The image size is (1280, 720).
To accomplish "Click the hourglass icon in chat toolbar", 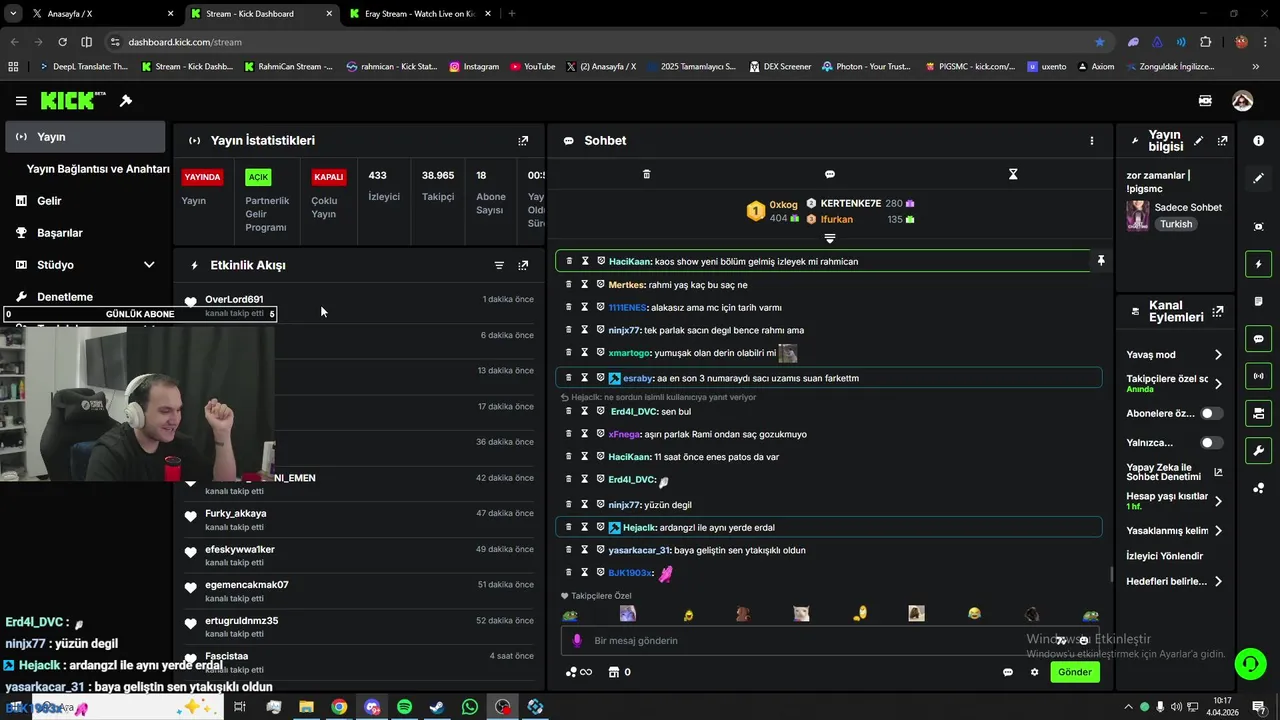I will (x=1013, y=174).
